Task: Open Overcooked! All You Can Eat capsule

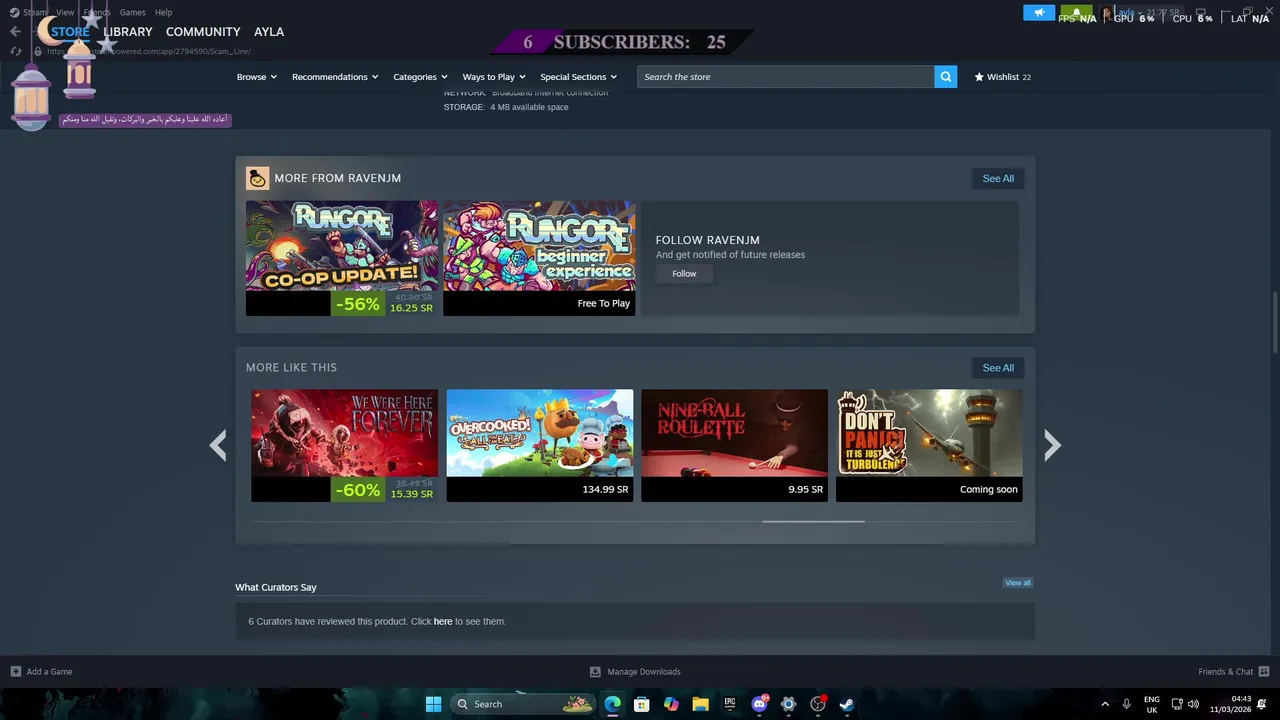Action: pyautogui.click(x=539, y=445)
